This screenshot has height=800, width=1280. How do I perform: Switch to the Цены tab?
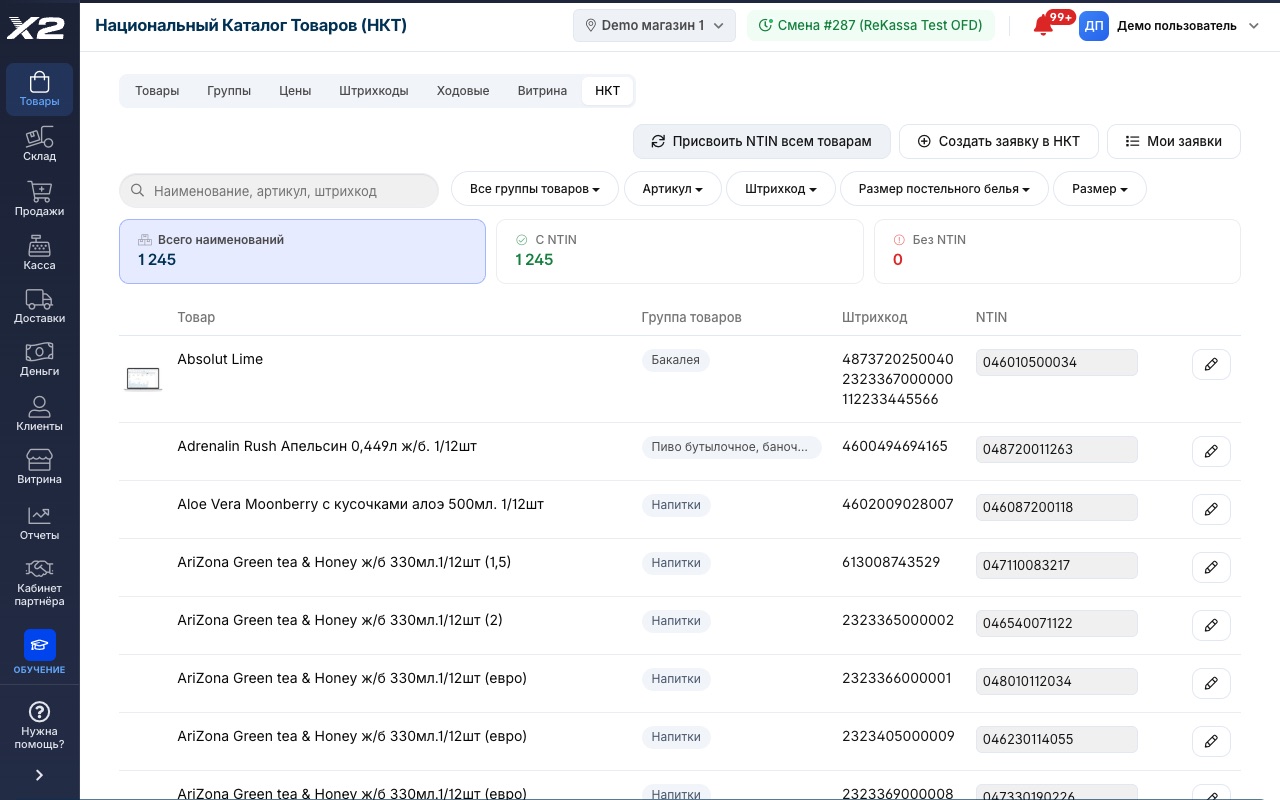[x=295, y=91]
